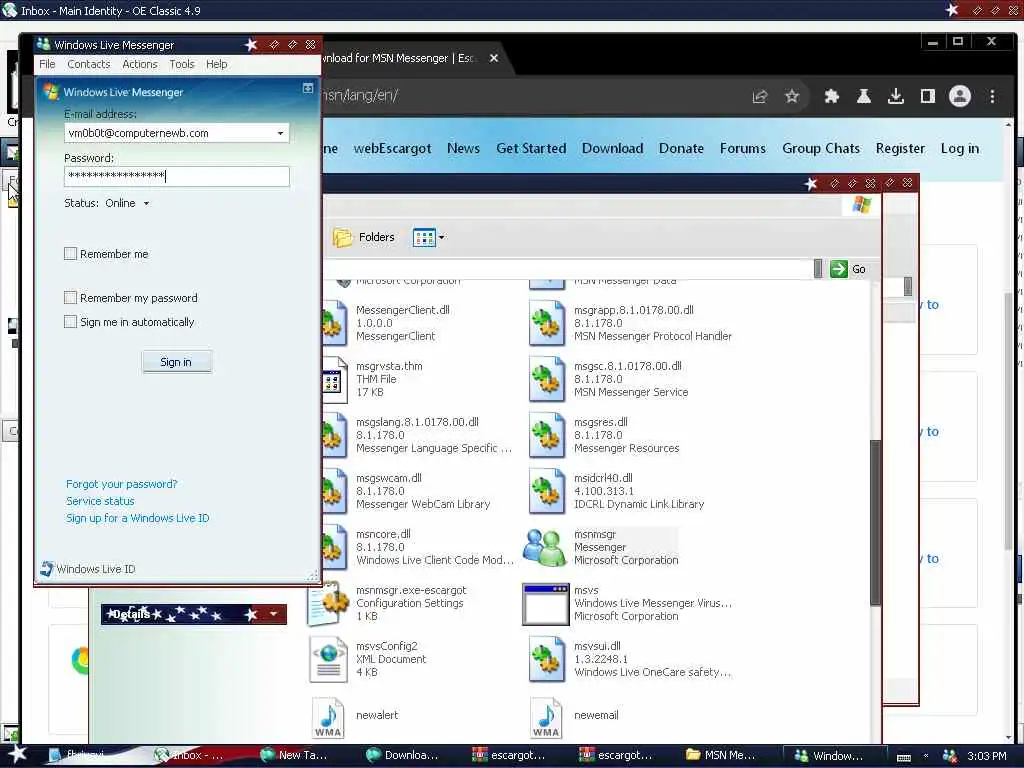Select the msgrvsta.thm file icon
The height and width of the screenshot is (768, 1024).
pyautogui.click(x=334, y=379)
